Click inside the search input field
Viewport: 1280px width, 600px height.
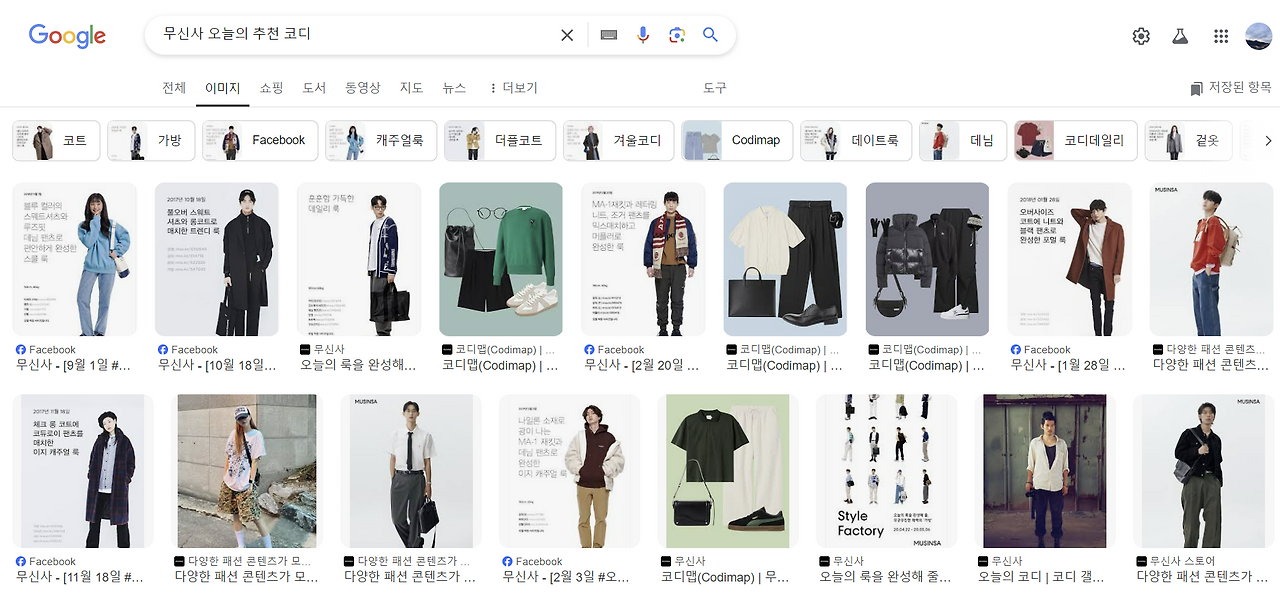tap(350, 34)
